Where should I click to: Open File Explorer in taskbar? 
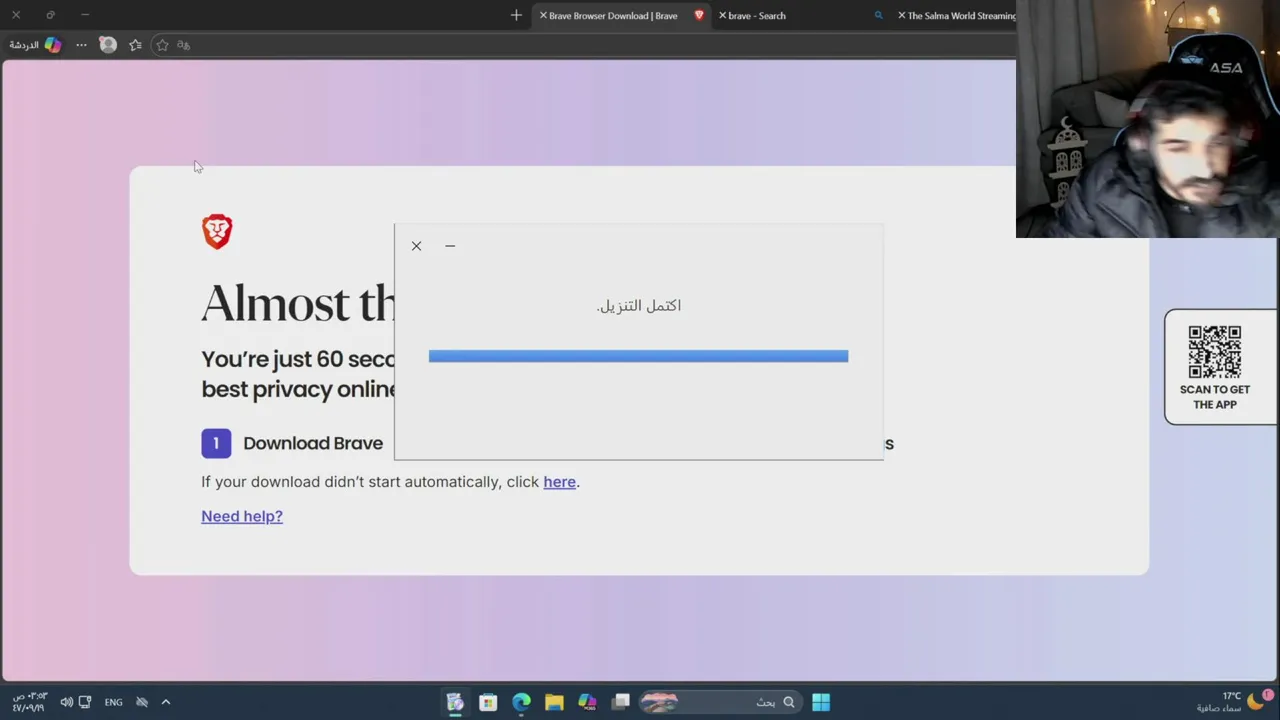point(554,702)
